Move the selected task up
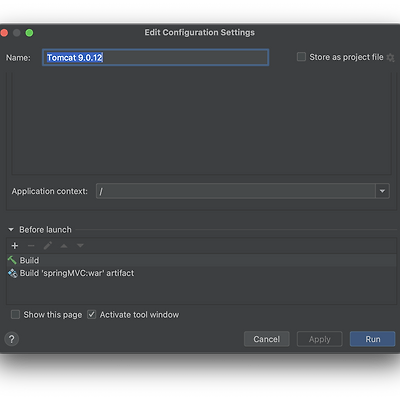400x400 pixels. (x=64, y=246)
